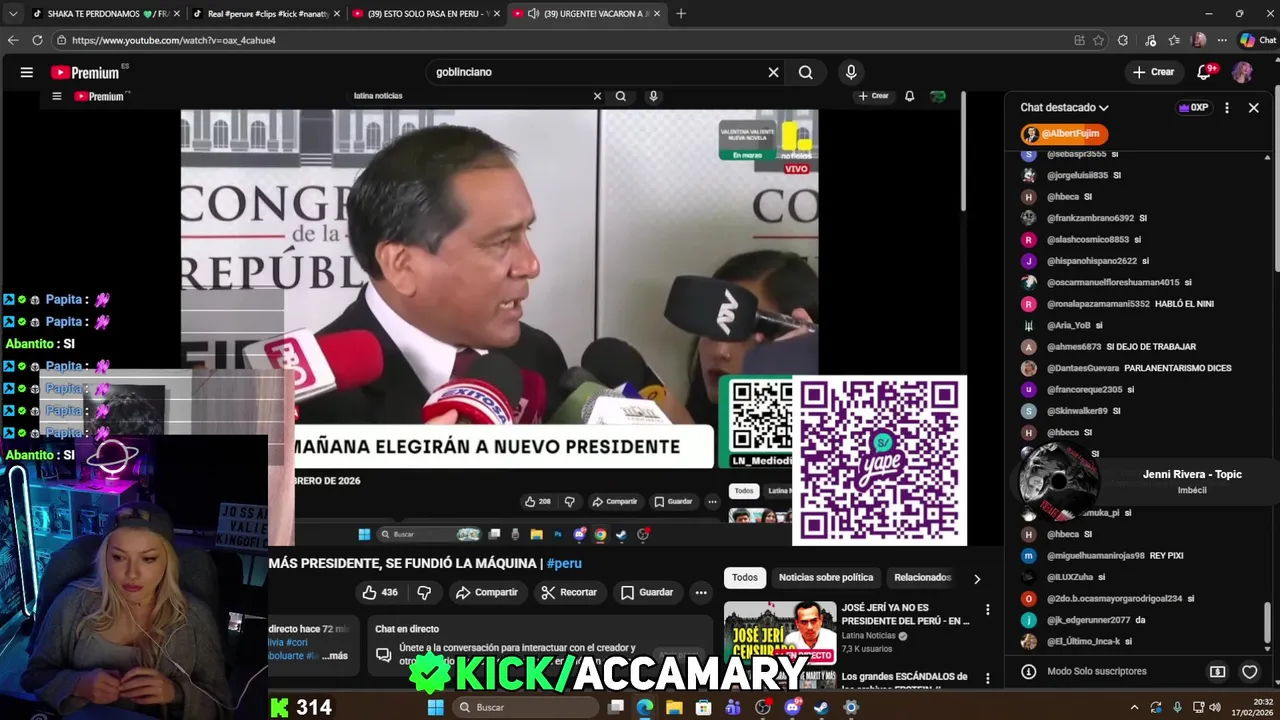Like the inner video with 208 likes
The height and width of the screenshot is (720, 1280).
538,501
